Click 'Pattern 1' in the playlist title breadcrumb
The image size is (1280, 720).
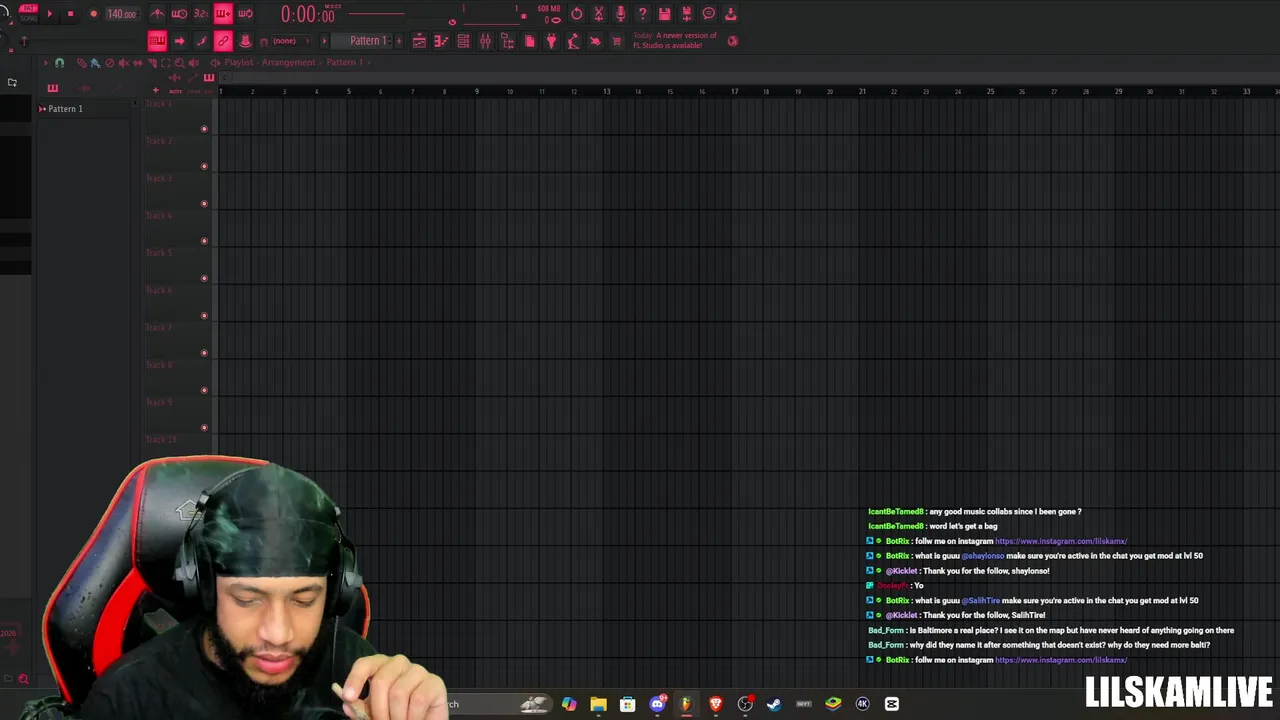point(344,62)
